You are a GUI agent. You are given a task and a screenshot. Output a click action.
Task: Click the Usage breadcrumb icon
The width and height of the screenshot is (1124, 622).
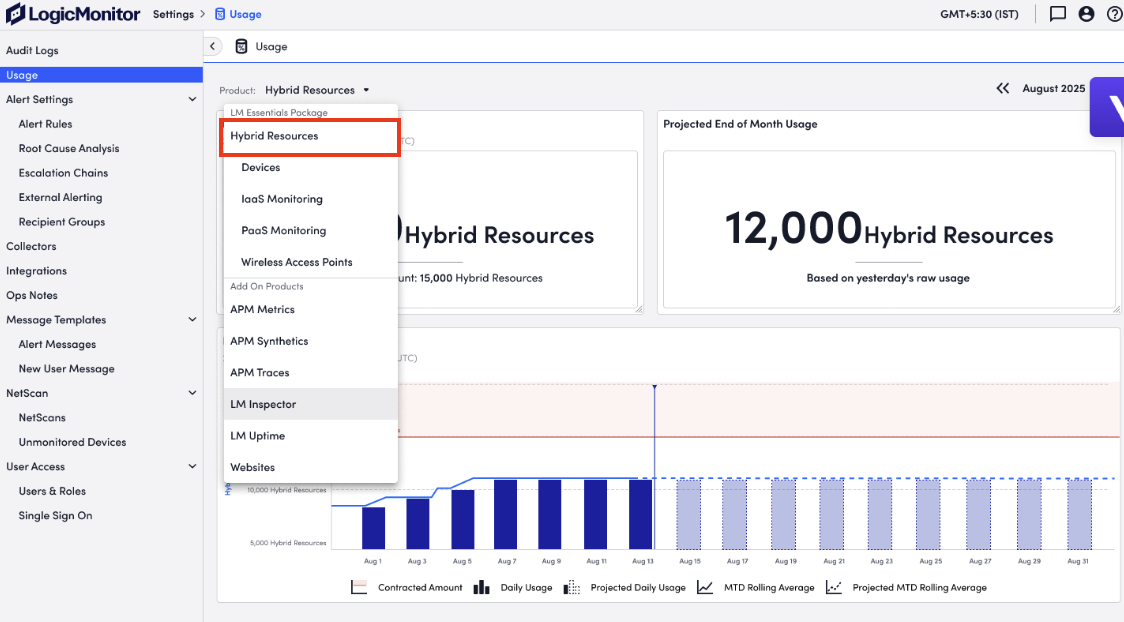click(x=220, y=14)
